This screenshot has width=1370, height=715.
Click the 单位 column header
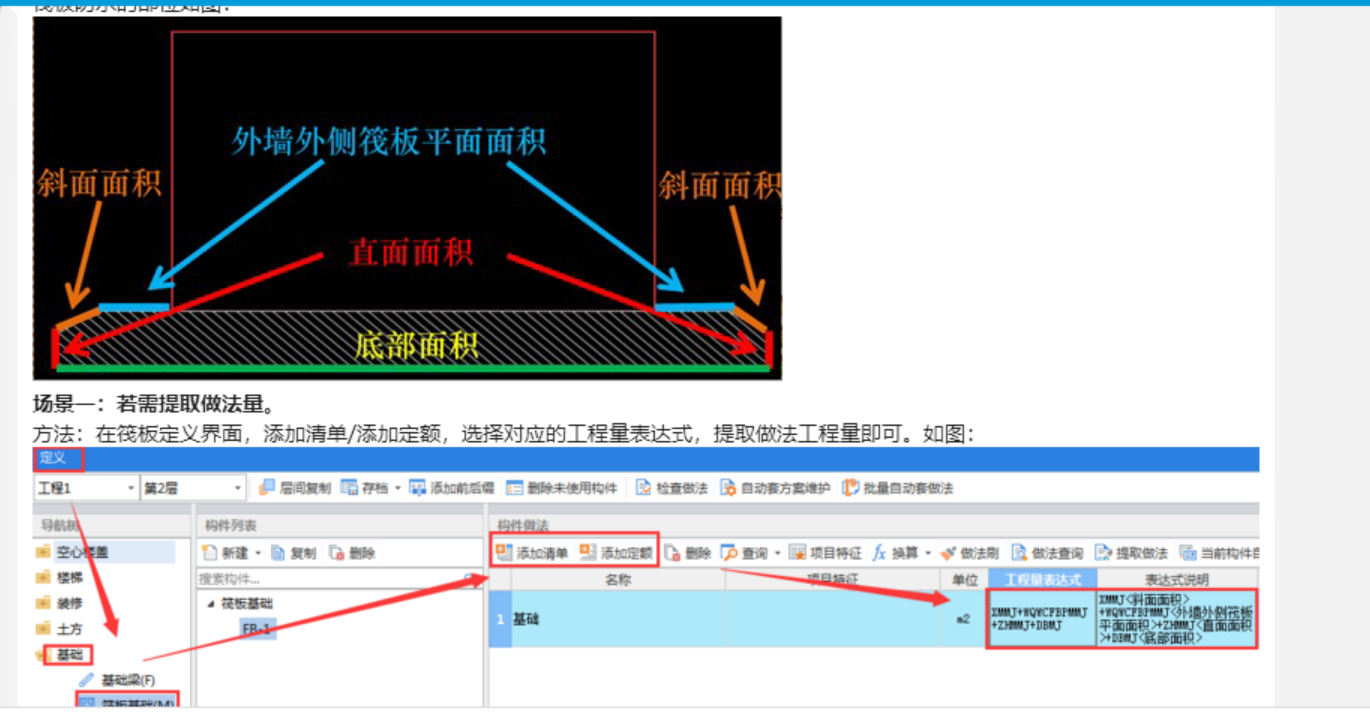coord(963,579)
